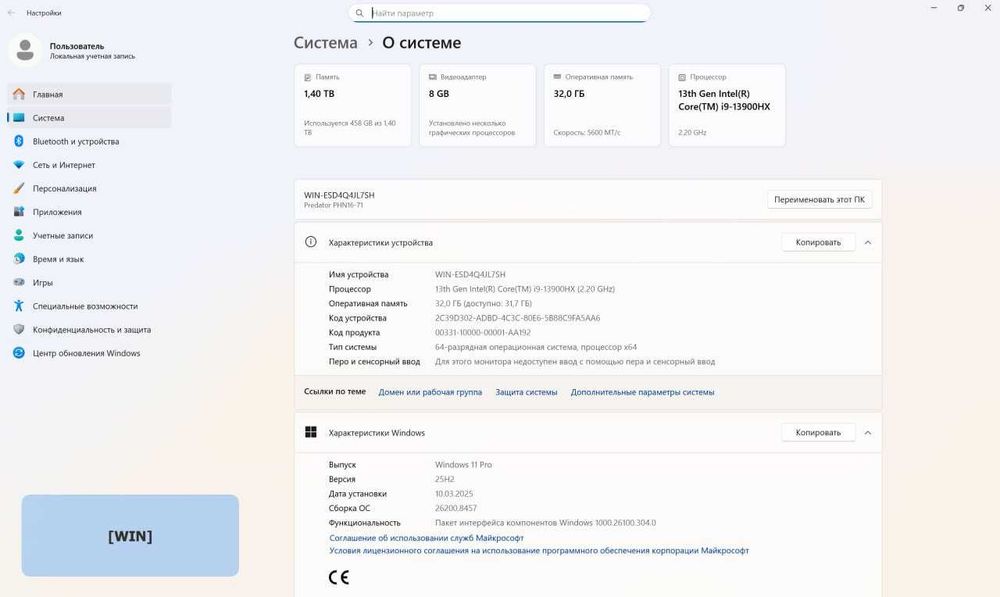Image resolution: width=1000 pixels, height=597 pixels.
Task: Open Защита системы link
Action: pos(526,392)
